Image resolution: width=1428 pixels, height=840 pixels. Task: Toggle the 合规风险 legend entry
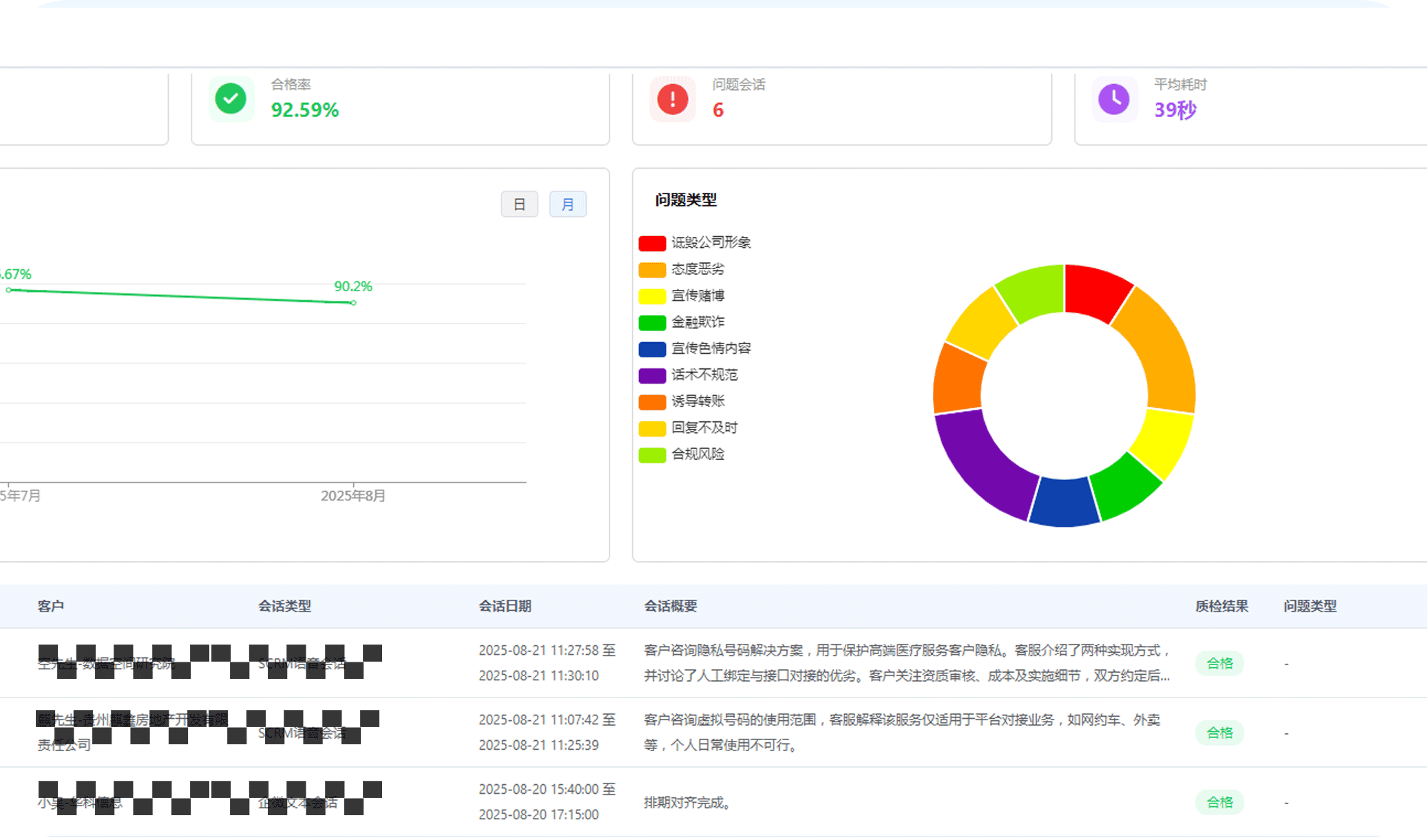[697, 454]
